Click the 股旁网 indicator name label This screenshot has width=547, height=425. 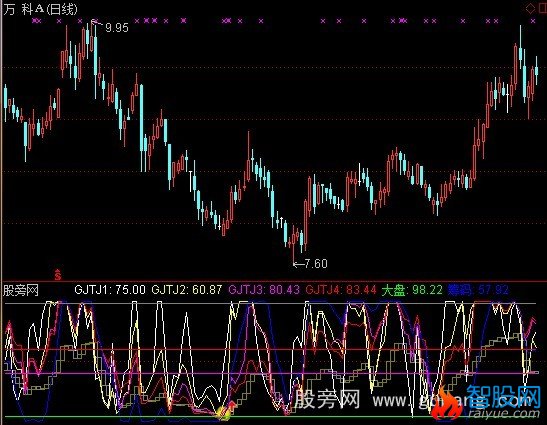21,290
